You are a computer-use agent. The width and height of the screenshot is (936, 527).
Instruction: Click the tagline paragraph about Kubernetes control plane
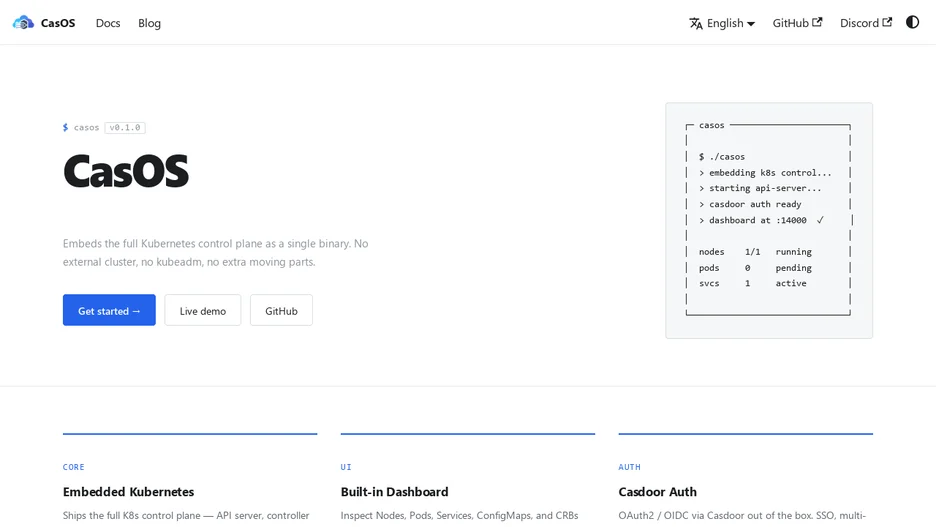click(215, 252)
